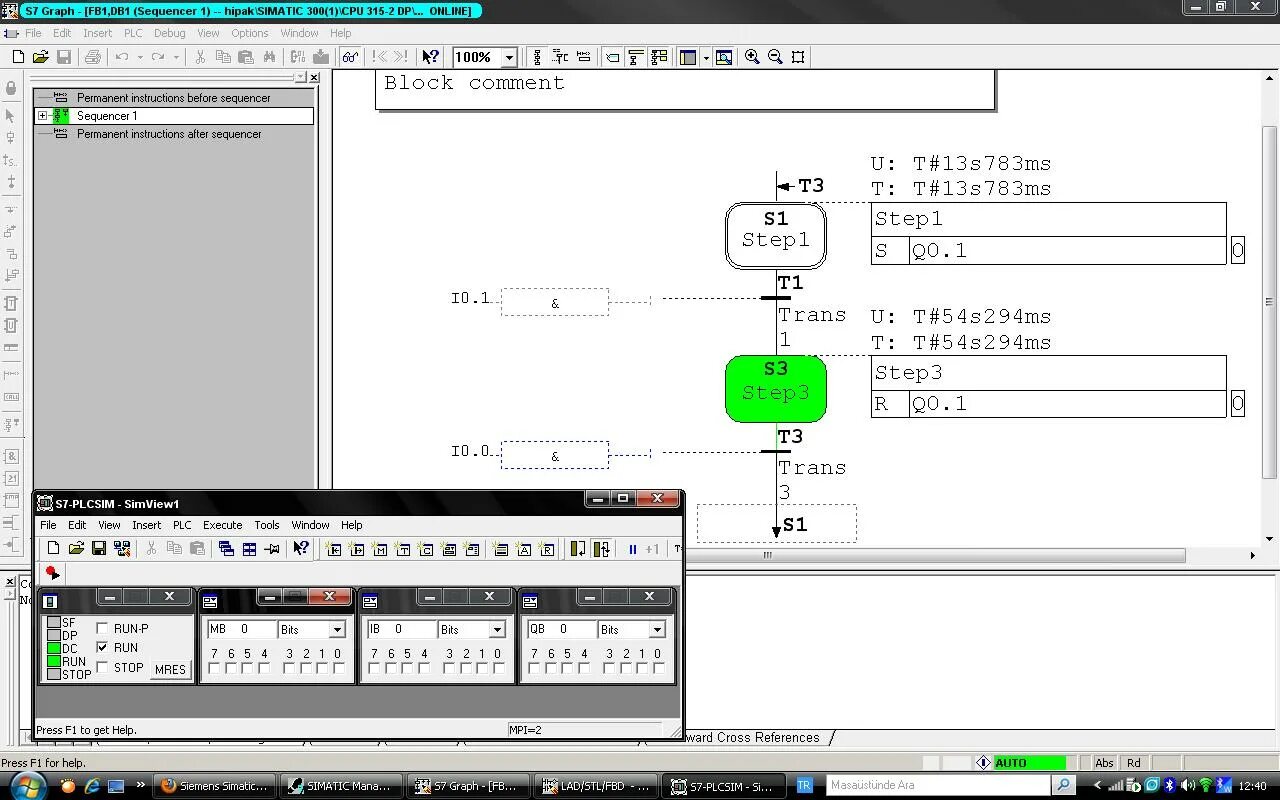
Task: Click the Accumulators (A) icon in PLCSIM toolbar
Action: [x=524, y=549]
